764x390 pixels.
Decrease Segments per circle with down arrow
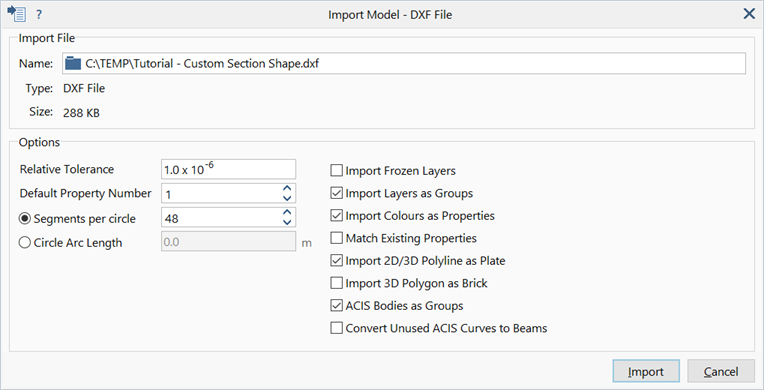(x=287, y=222)
